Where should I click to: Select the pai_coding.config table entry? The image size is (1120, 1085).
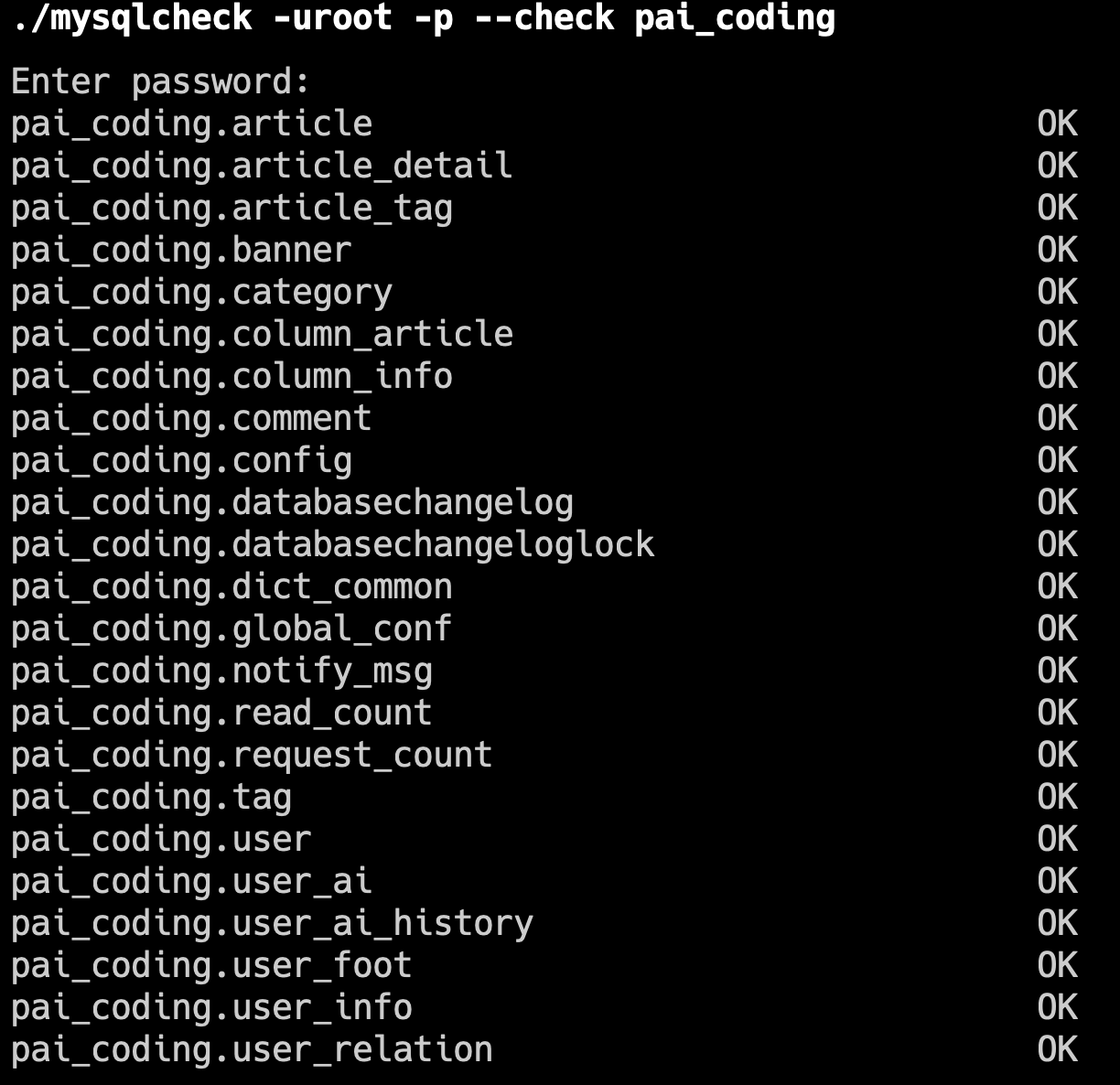(181, 460)
